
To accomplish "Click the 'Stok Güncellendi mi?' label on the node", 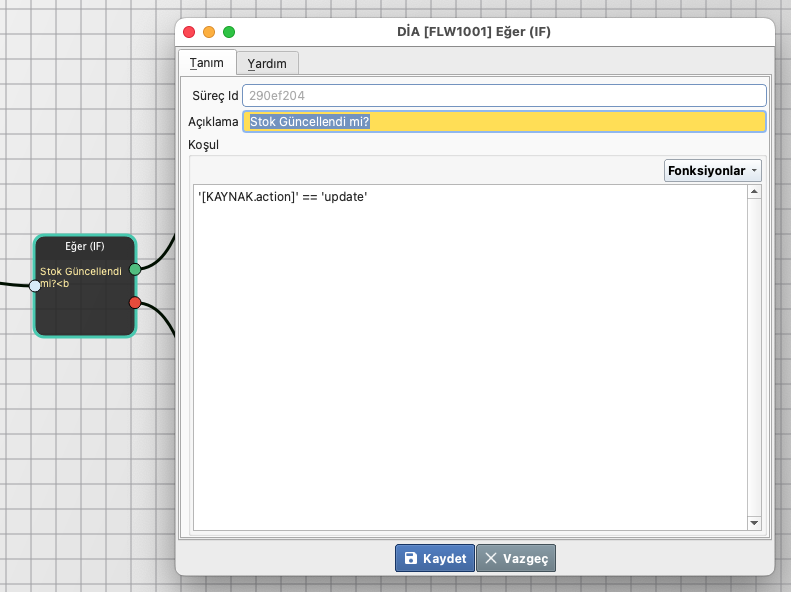I will (80, 277).
